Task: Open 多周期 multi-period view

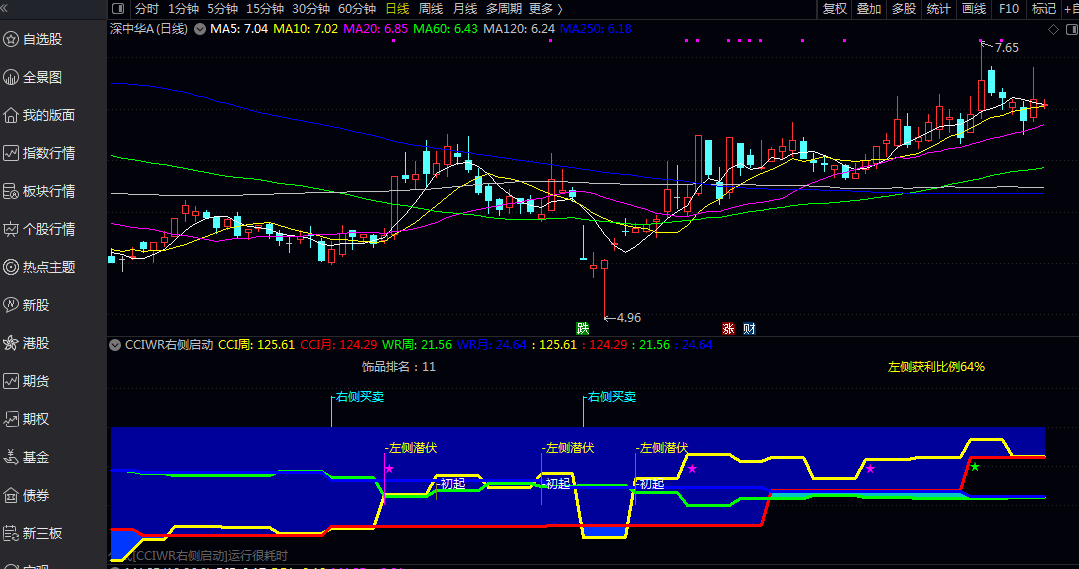Action: click(x=504, y=8)
